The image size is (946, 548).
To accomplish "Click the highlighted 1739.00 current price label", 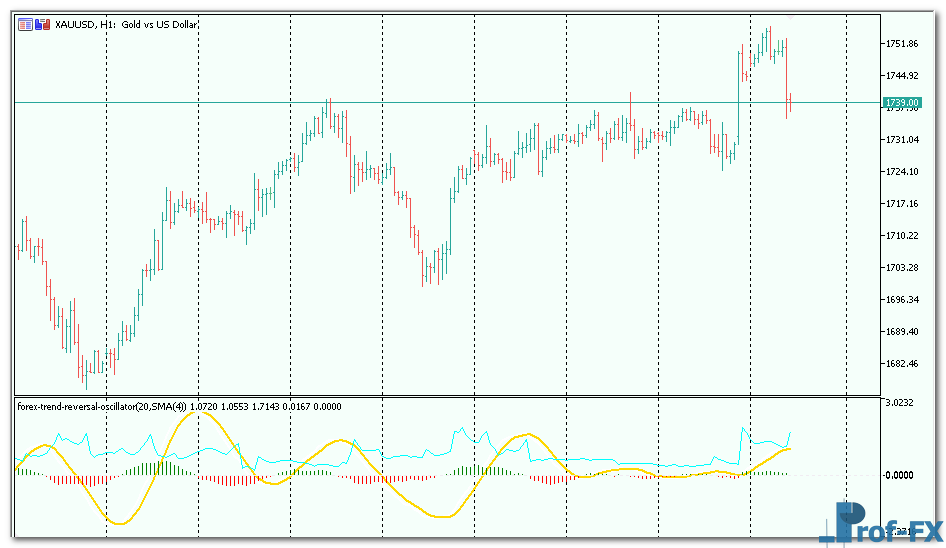I will click(x=901, y=103).
